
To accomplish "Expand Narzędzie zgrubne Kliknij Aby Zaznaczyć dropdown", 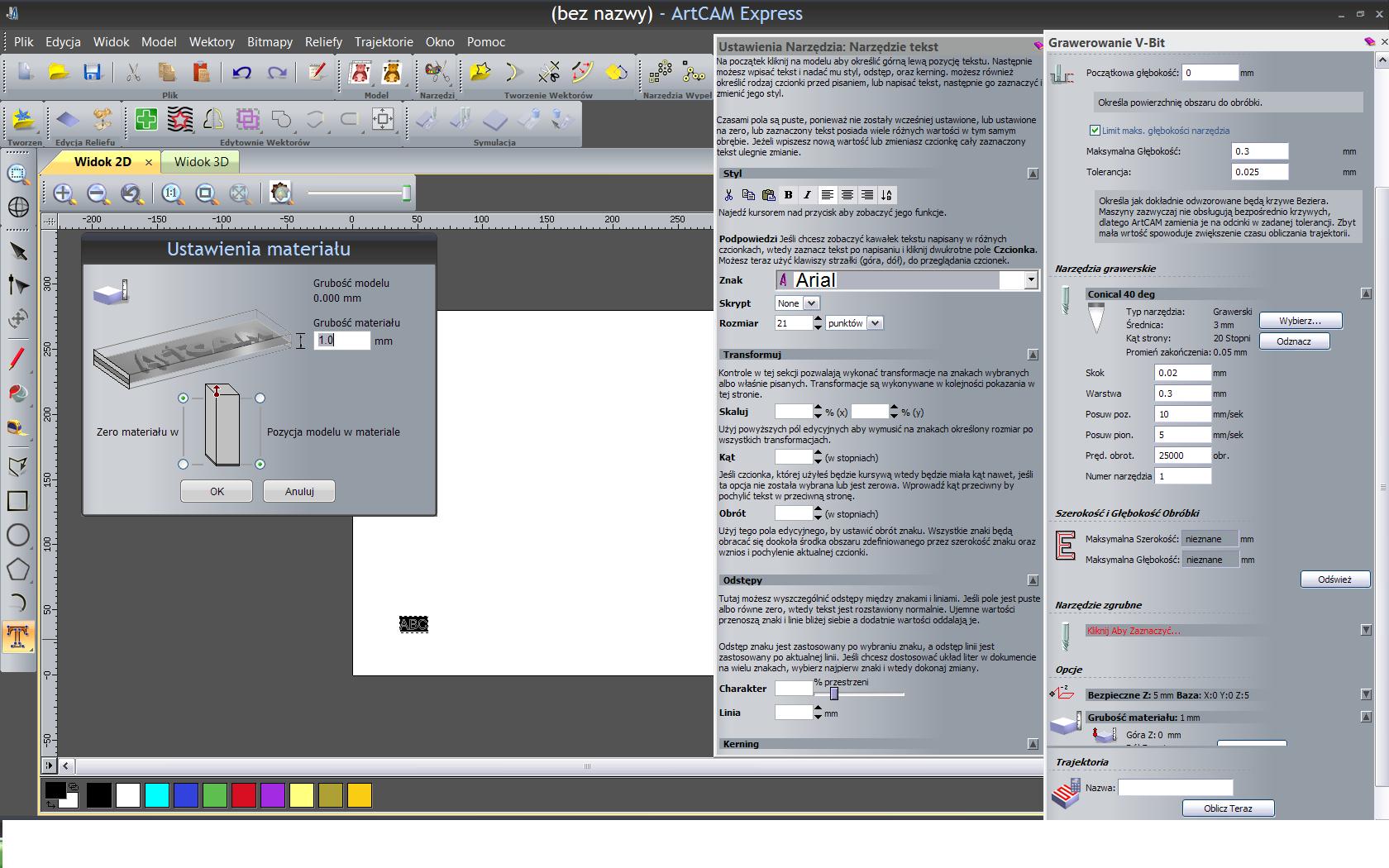I will 1366,630.
